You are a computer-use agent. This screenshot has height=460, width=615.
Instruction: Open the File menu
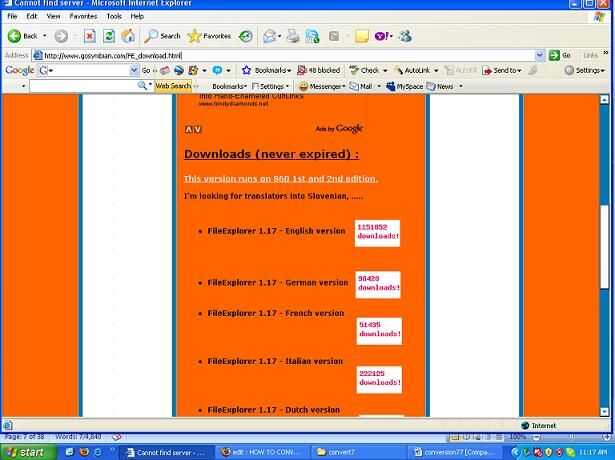[x=12, y=16]
